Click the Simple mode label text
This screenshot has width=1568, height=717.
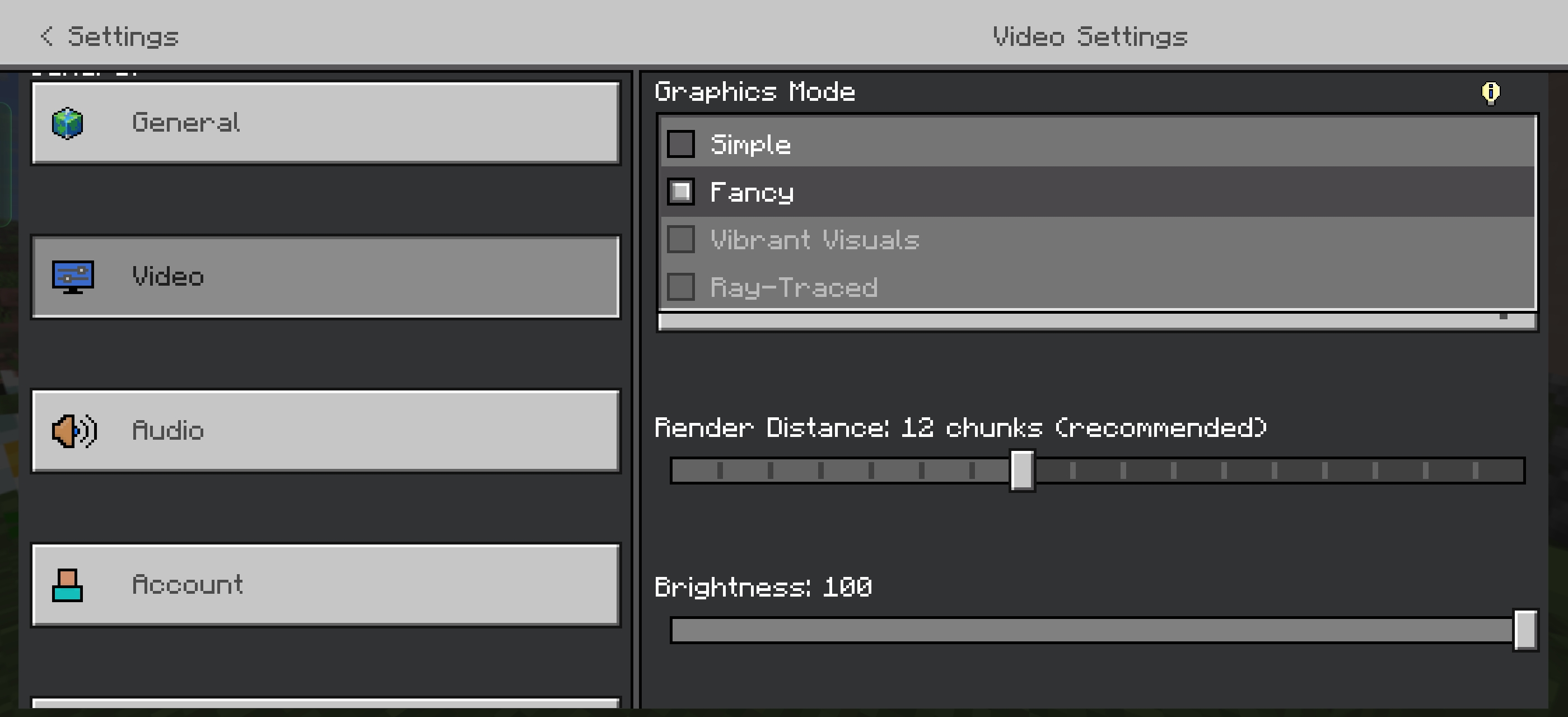[750, 145]
